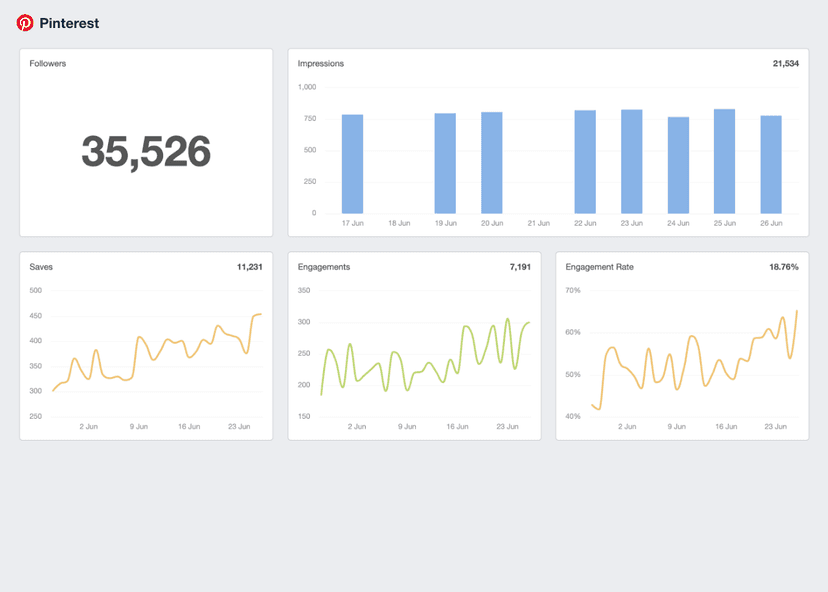The image size is (828, 592).
Task: Click the 21,534 impressions total
Action: 785,64
